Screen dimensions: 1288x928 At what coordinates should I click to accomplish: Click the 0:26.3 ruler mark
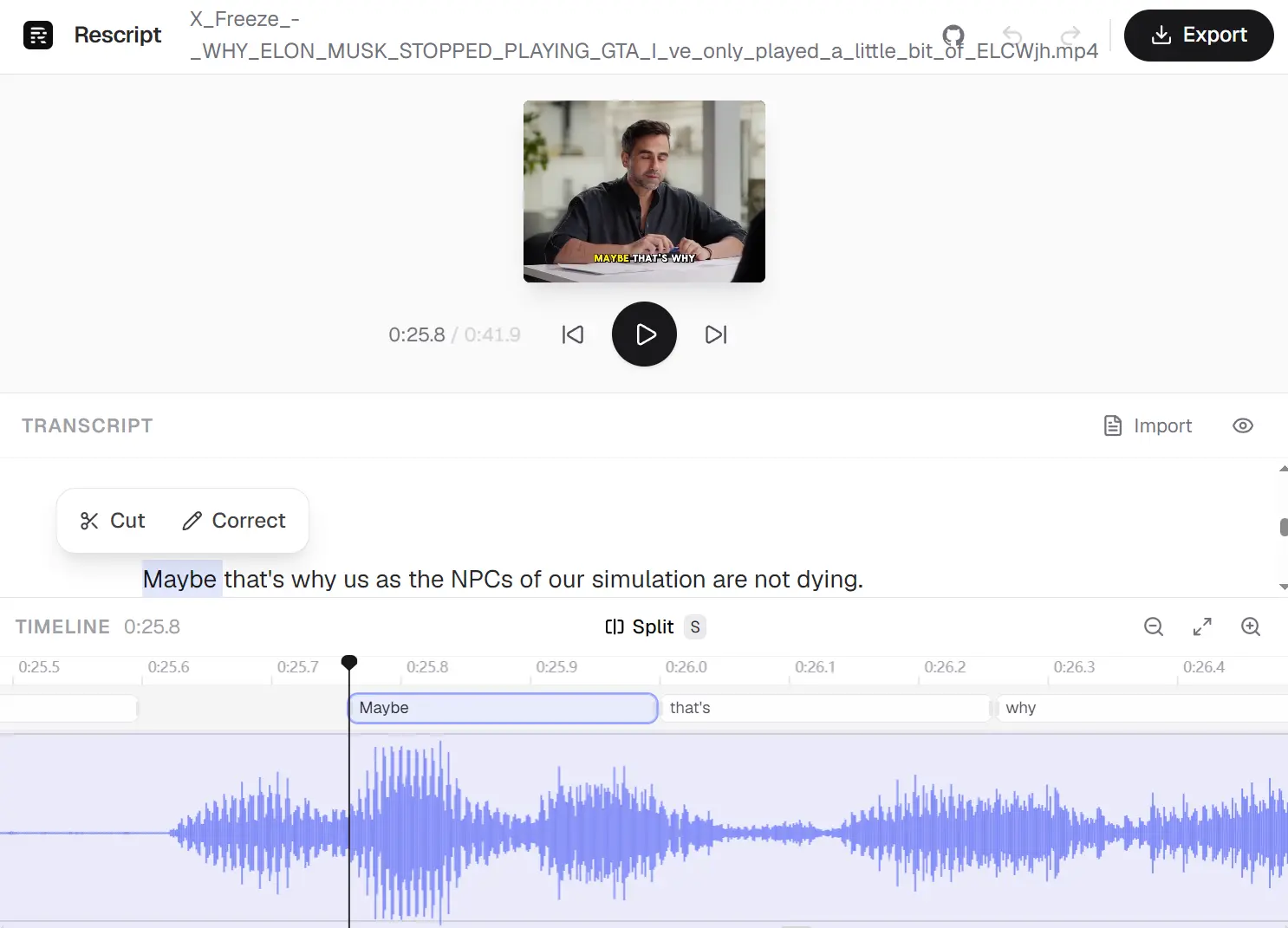point(1074,667)
